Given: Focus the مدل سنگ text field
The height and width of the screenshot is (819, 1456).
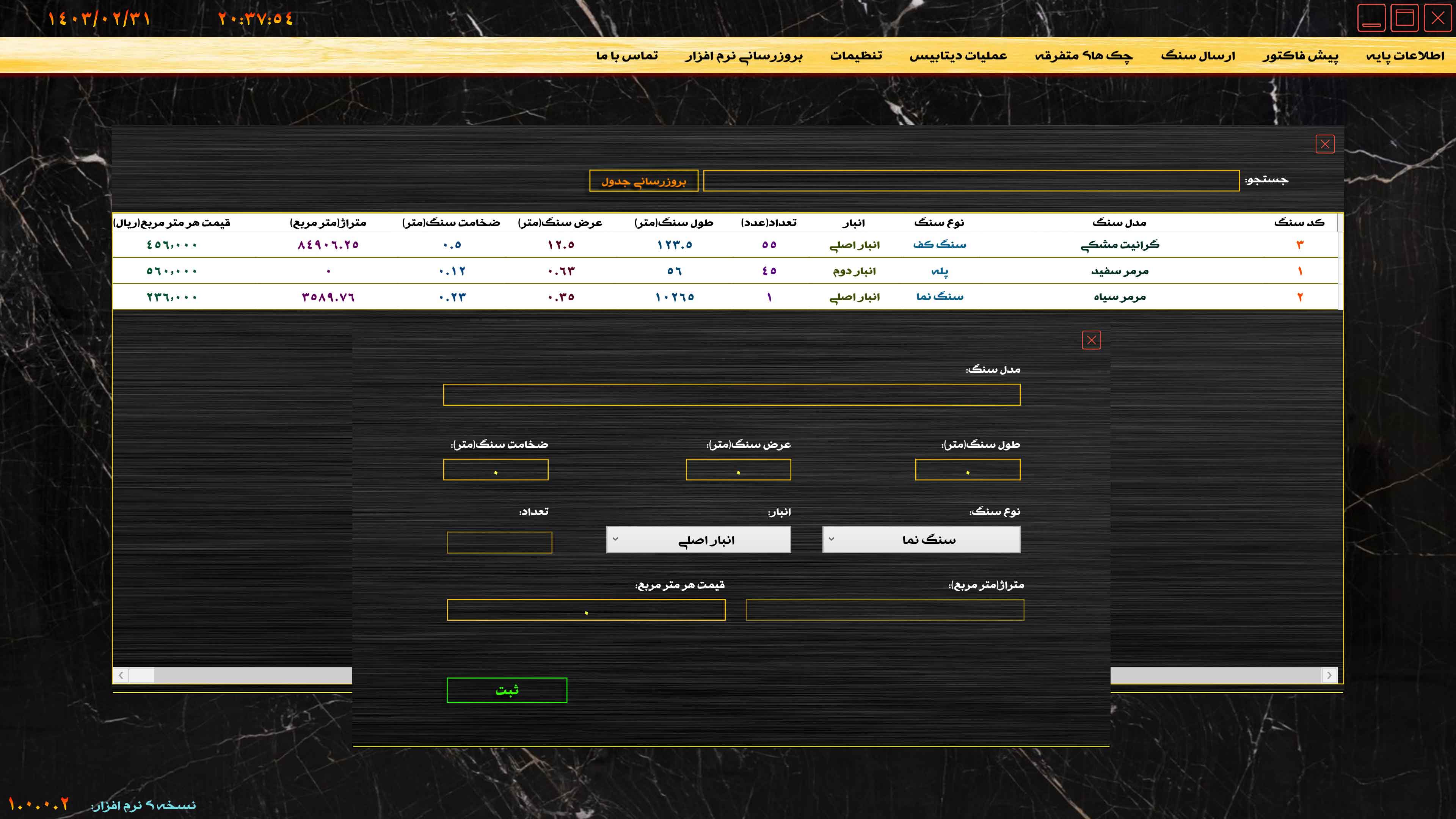Looking at the screenshot, I should (731, 394).
